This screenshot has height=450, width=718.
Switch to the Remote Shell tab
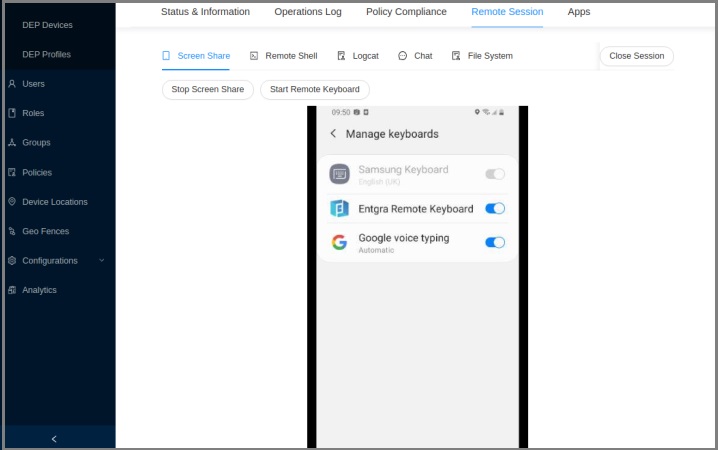point(283,56)
